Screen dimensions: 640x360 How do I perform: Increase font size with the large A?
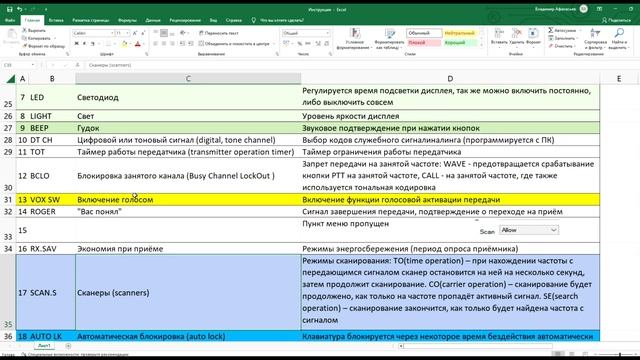135,33
